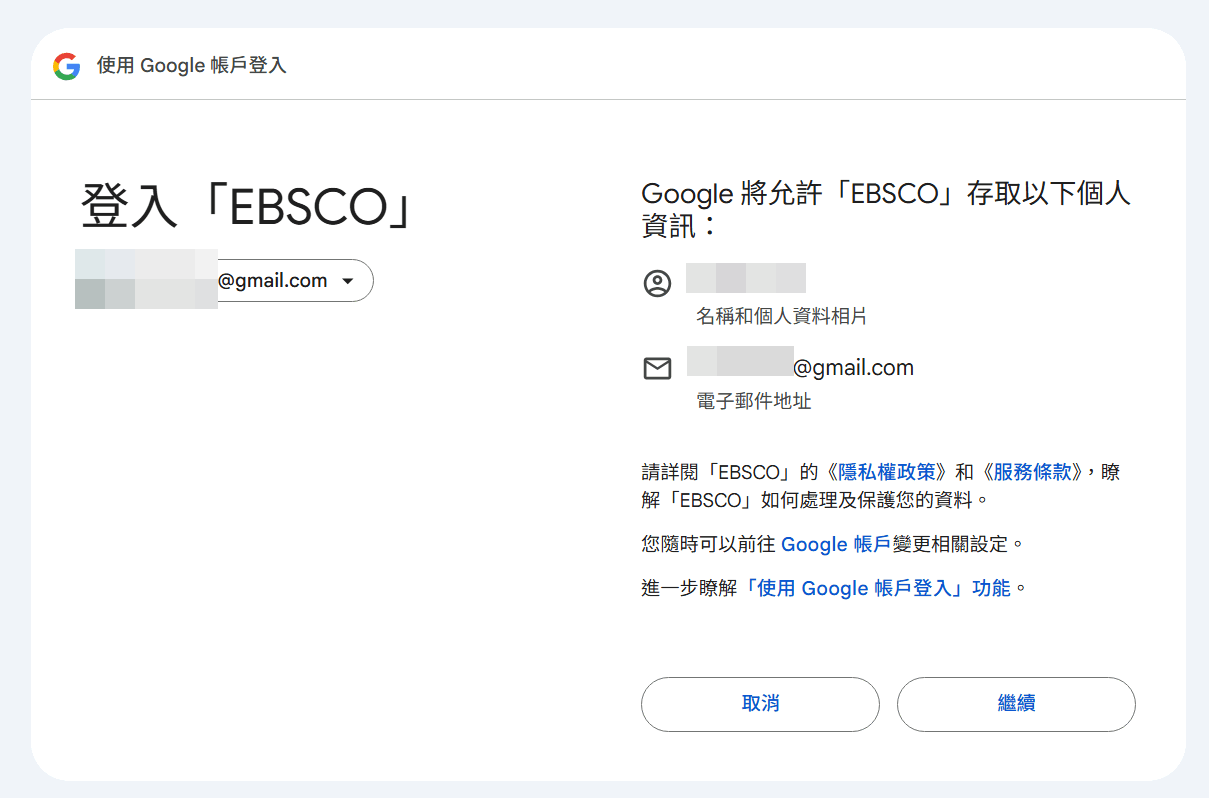Open the 隱私權政策 privacy policy link

(x=887, y=472)
